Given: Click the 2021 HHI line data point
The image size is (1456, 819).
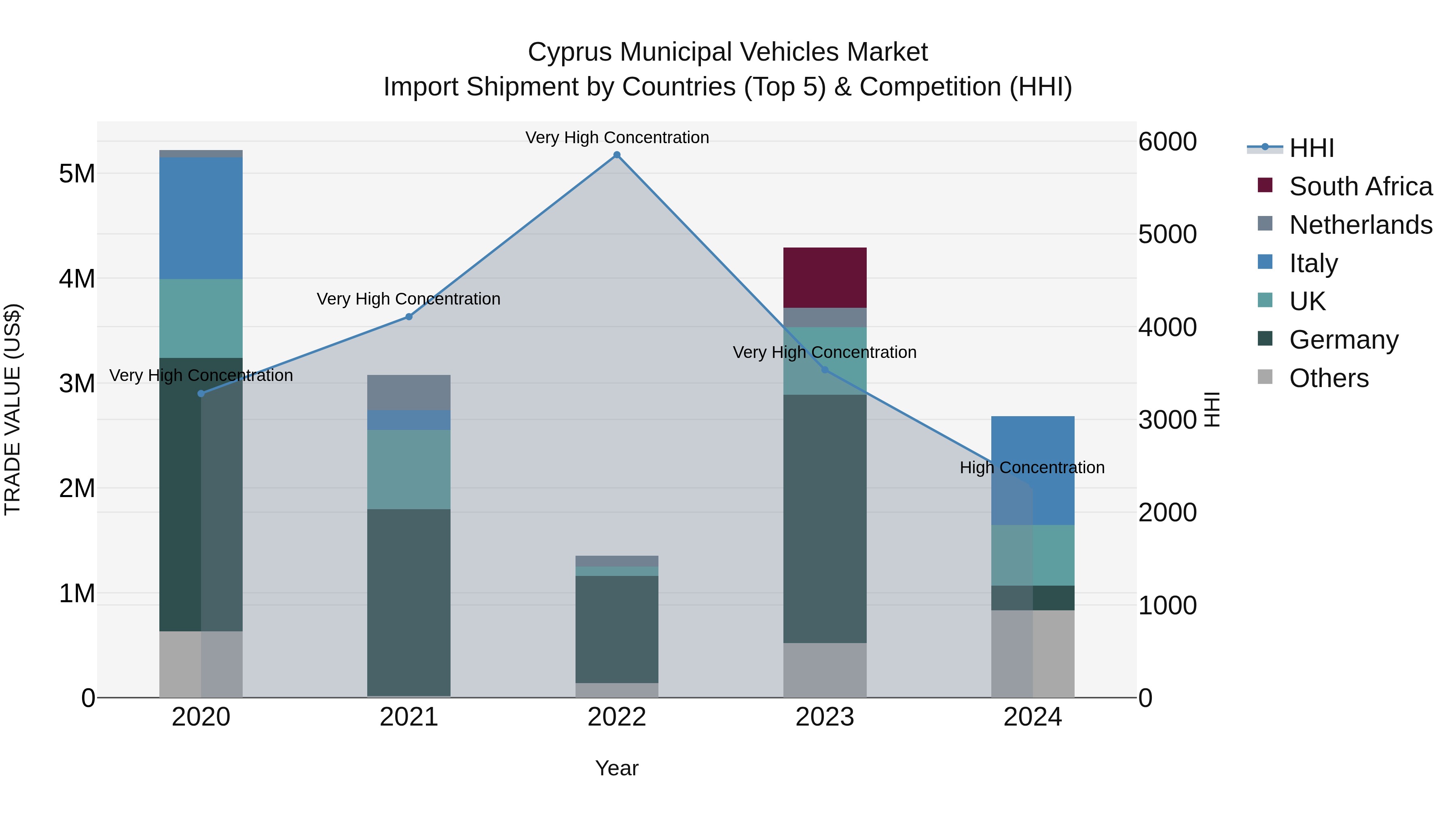Looking at the screenshot, I should click(409, 317).
